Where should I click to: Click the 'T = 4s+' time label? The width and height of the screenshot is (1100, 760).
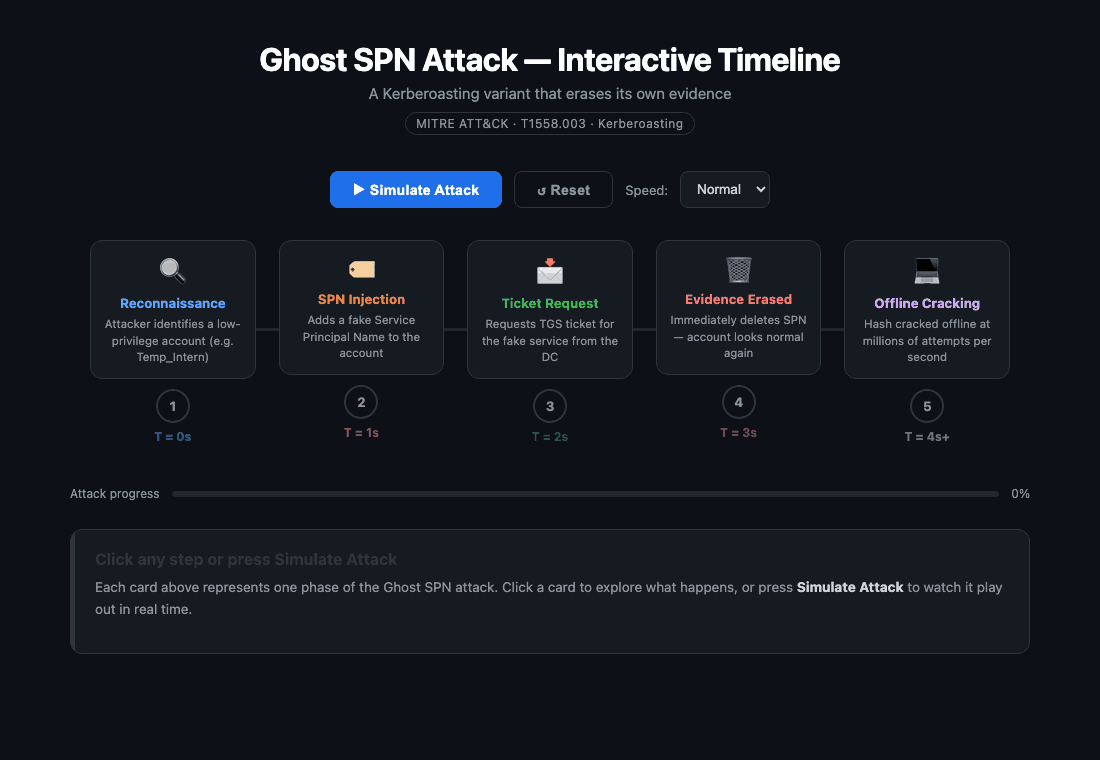[x=927, y=436]
